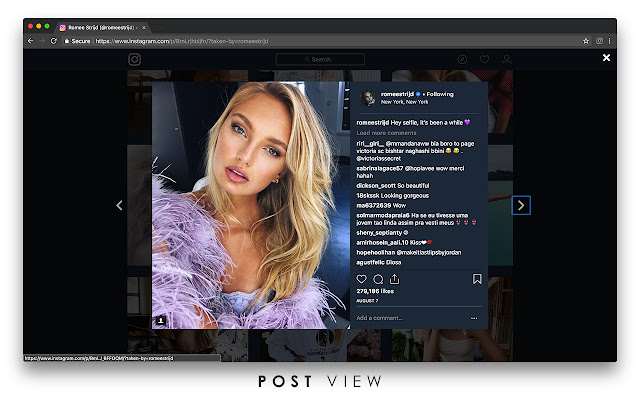Open the activity heart icon in header
The height and width of the screenshot is (400, 640).
tap(484, 60)
